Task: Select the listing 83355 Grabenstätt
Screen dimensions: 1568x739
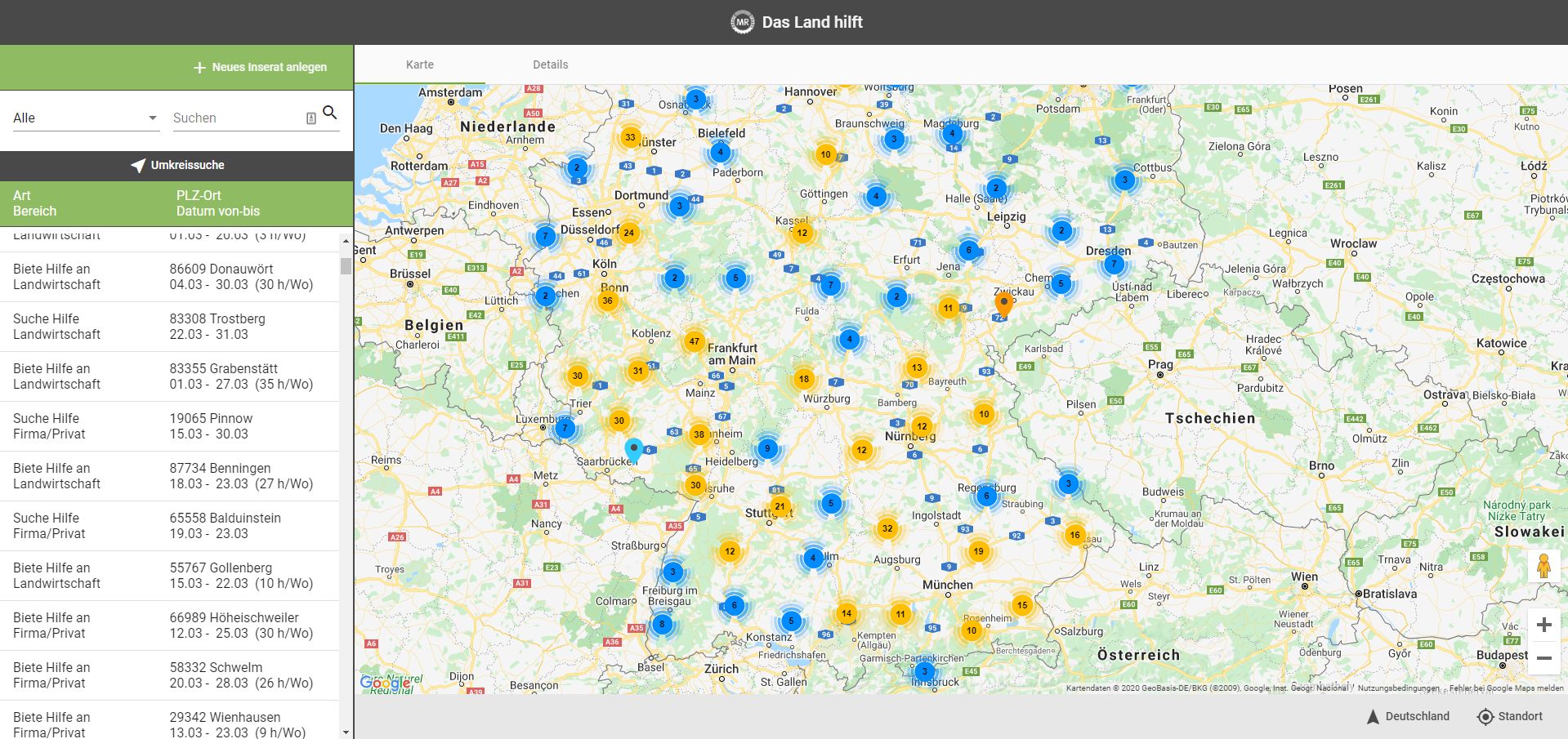Action: 169,376
